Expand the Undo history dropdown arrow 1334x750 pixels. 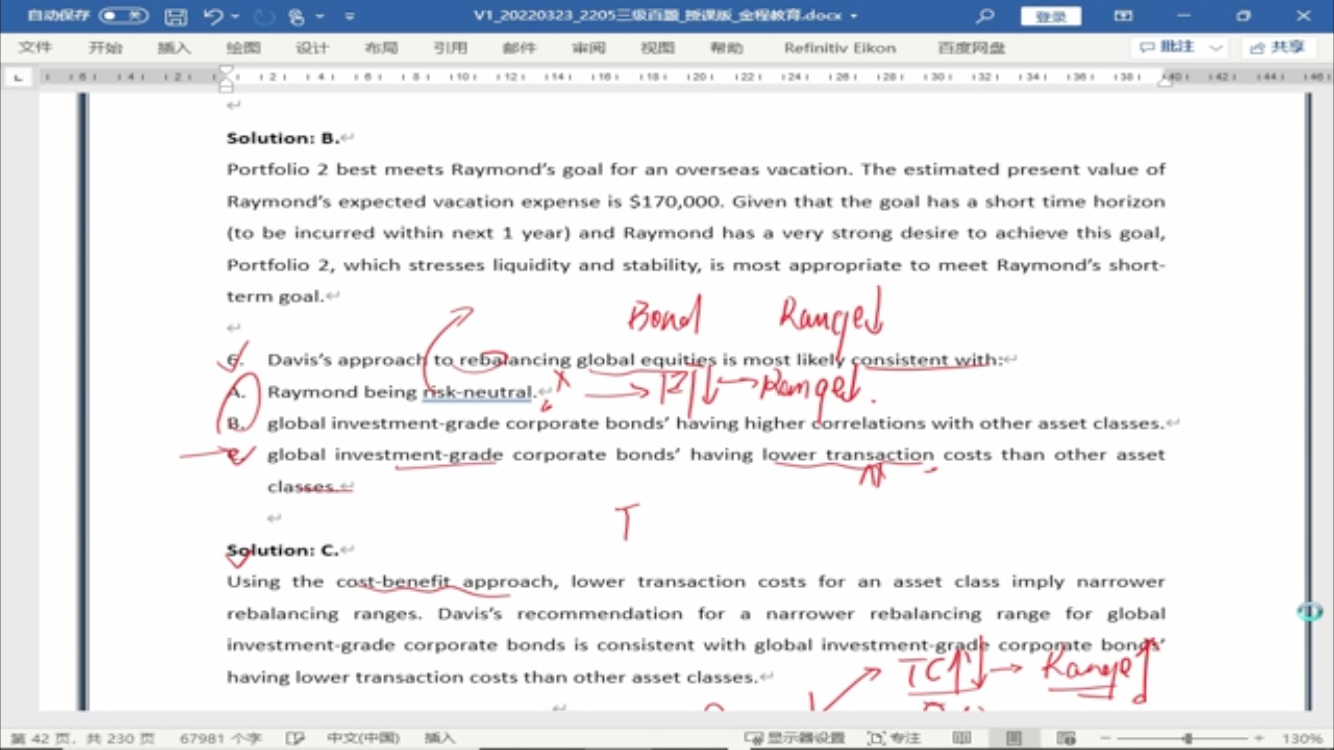[236, 17]
